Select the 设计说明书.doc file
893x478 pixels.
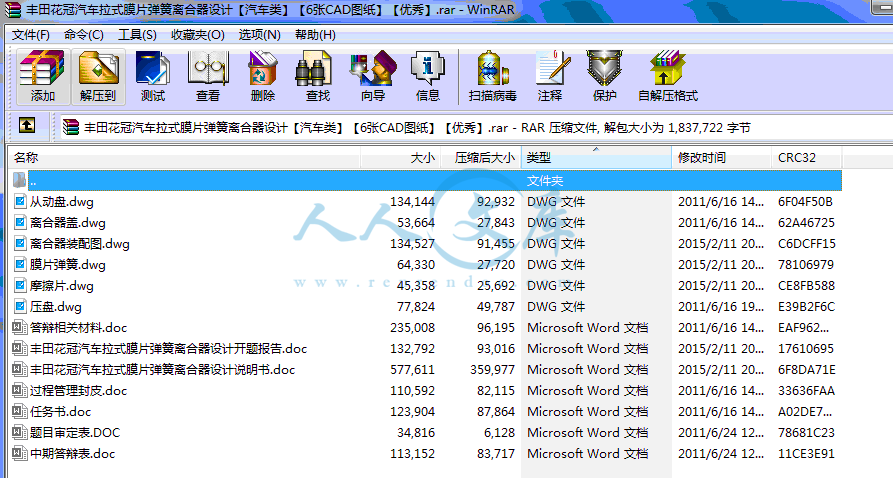click(162, 370)
